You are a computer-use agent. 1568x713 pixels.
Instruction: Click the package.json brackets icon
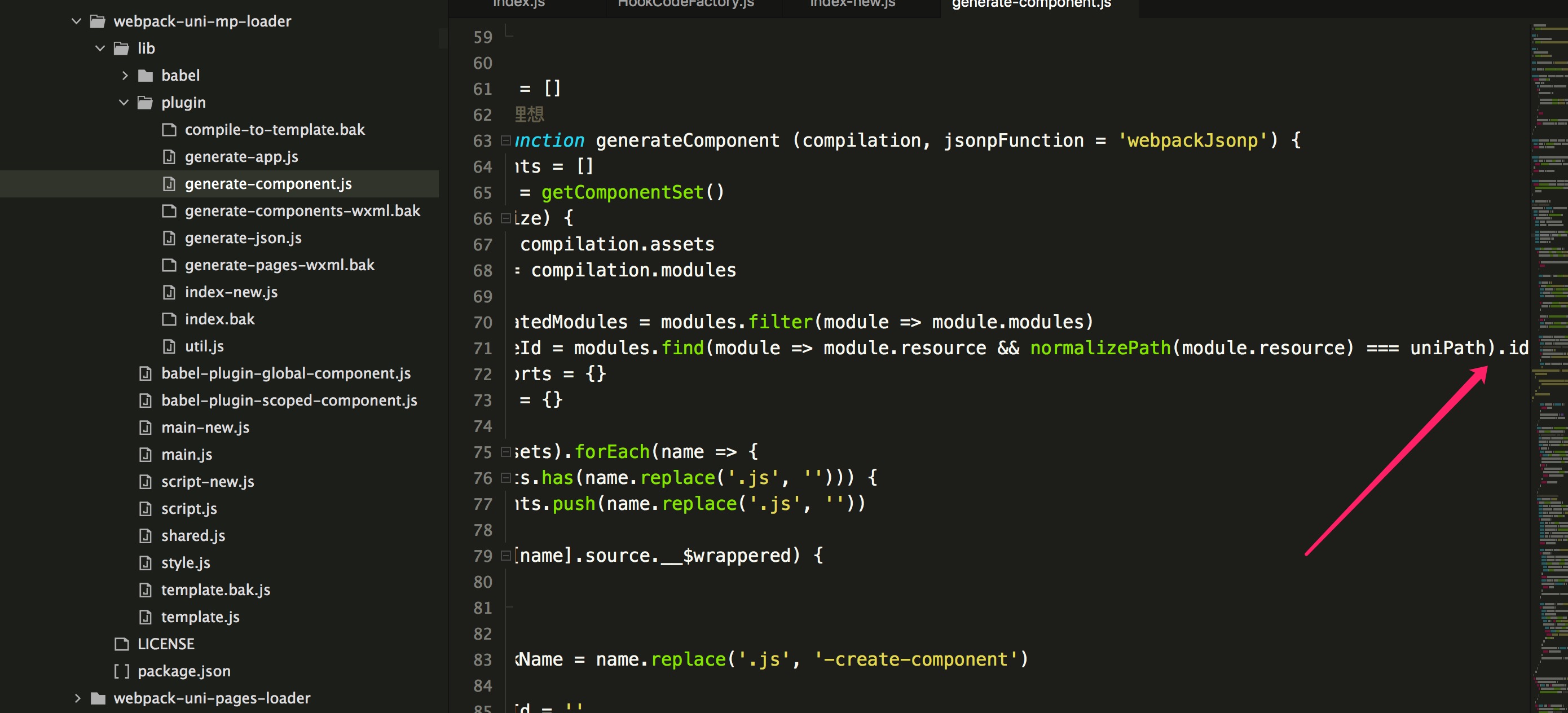tap(122, 671)
